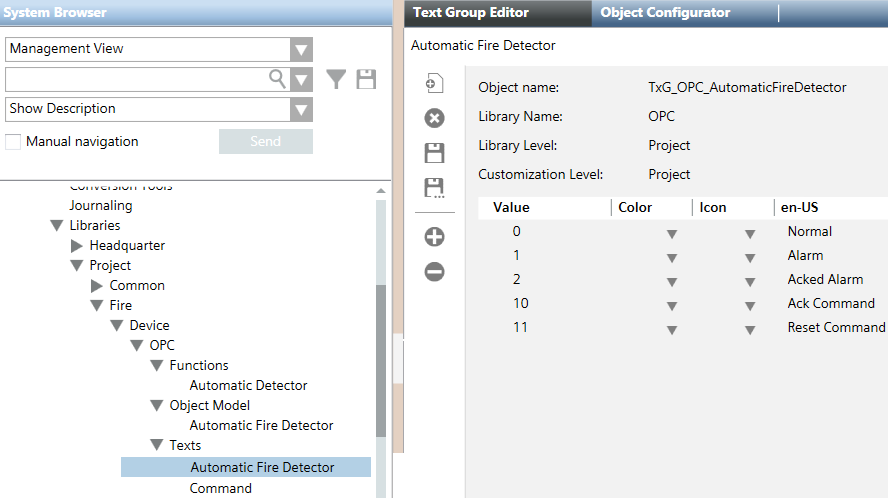Select the Command tree item under Texts

[x=221, y=488]
